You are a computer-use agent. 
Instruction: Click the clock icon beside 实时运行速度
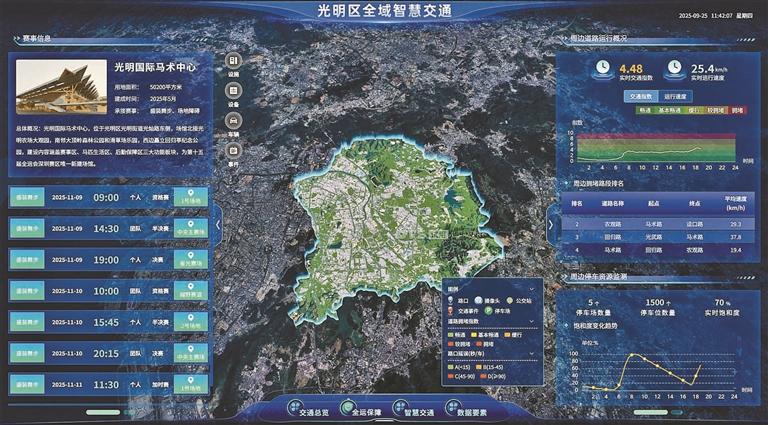coord(674,68)
